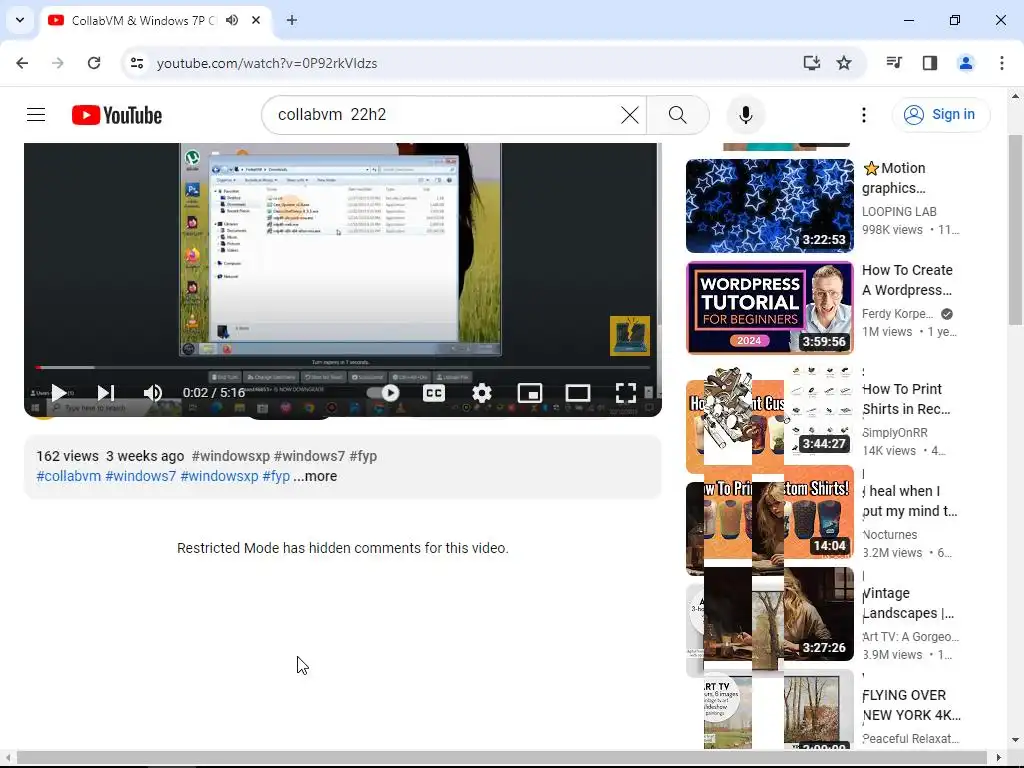Enter full screen mode
This screenshot has height=768, width=1024.
pyautogui.click(x=626, y=392)
